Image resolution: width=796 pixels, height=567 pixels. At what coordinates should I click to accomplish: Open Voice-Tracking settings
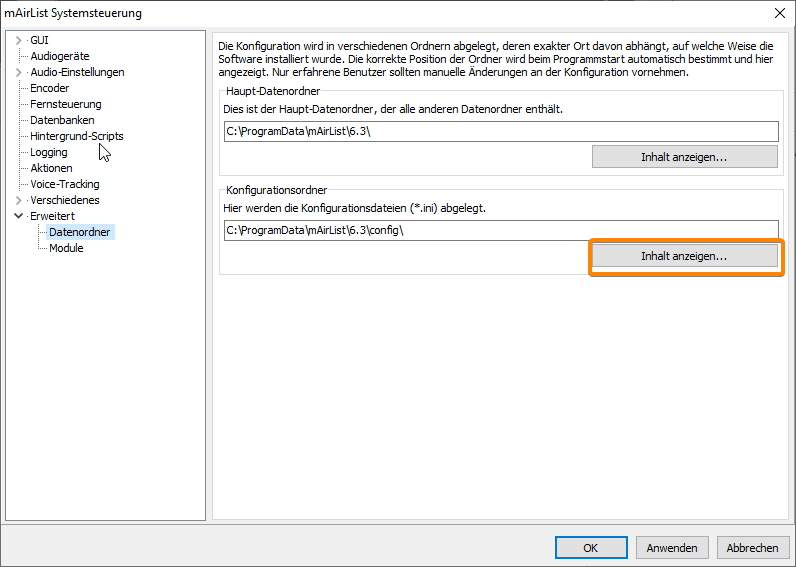click(x=64, y=184)
